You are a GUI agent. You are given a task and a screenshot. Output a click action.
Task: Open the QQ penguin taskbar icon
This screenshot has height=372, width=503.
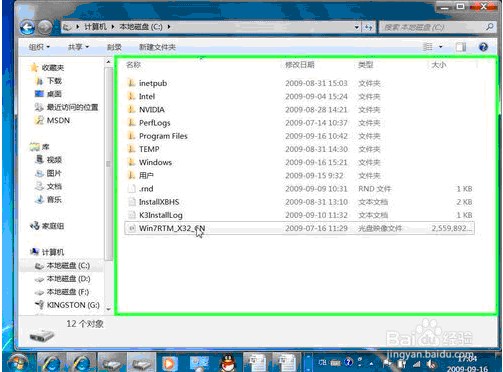(228, 363)
